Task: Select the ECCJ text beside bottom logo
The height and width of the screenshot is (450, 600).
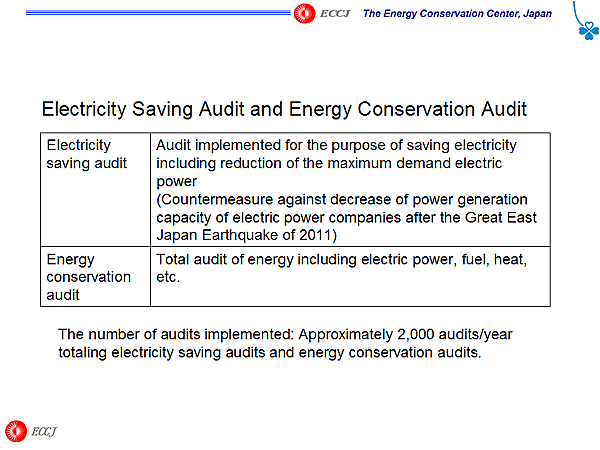Action: click(x=46, y=431)
